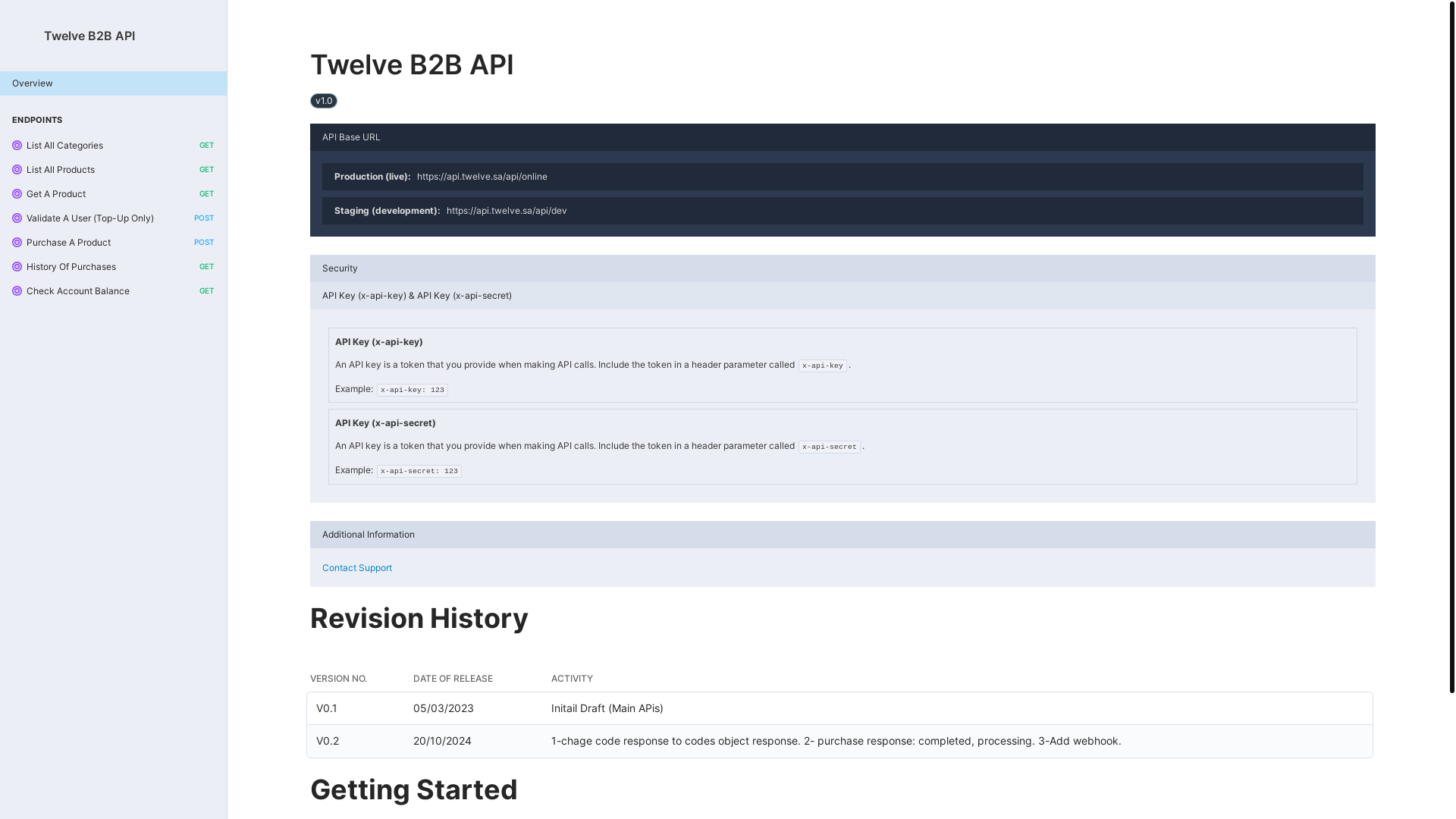1456x819 pixels.
Task: Click the Revision History heading
Action: [x=419, y=618]
